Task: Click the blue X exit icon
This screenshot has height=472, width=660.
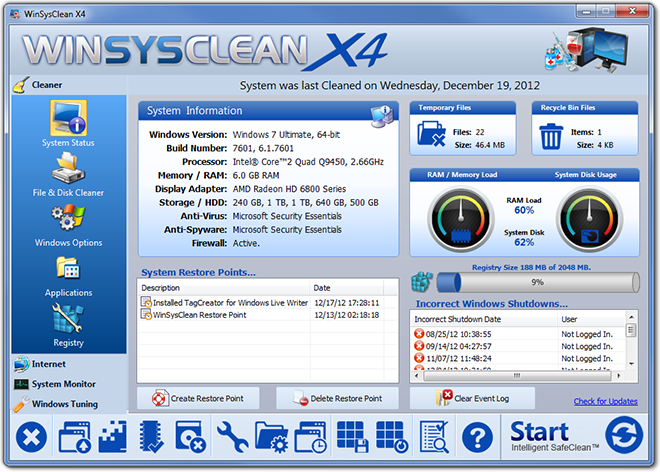Action: click(33, 437)
